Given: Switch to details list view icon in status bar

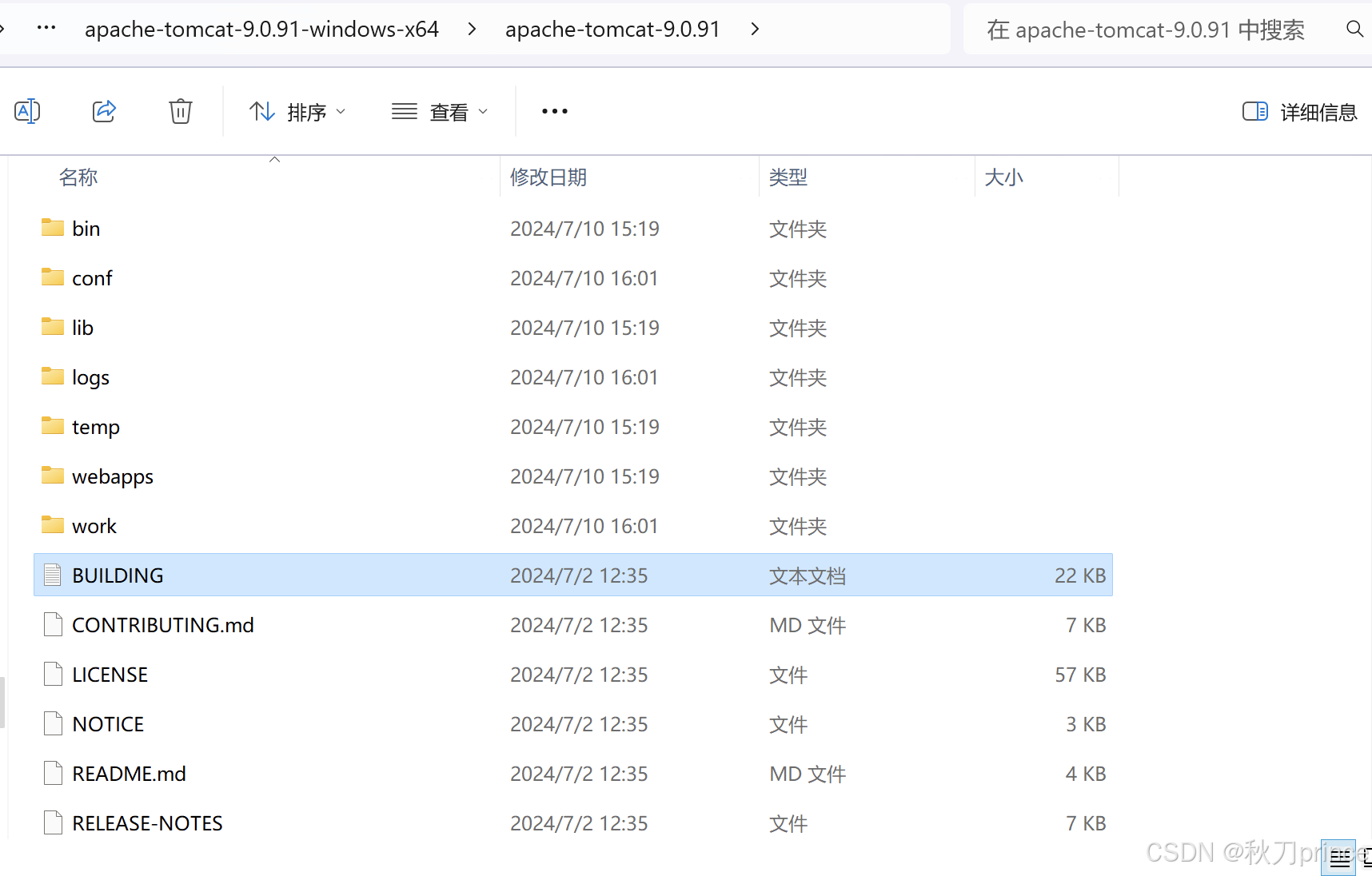Looking at the screenshot, I should [x=1339, y=858].
